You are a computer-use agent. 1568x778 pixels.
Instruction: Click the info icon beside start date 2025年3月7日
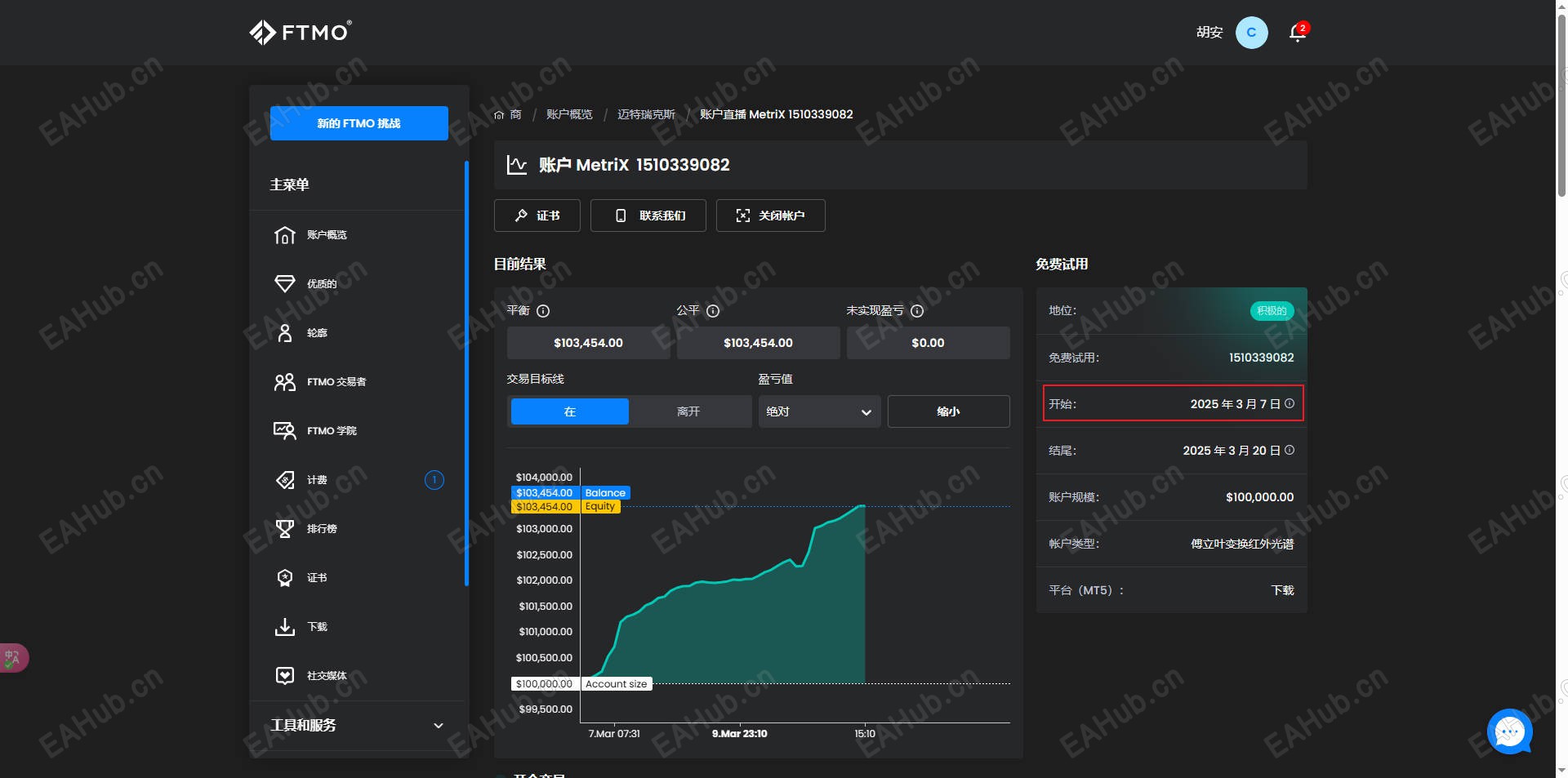point(1290,403)
